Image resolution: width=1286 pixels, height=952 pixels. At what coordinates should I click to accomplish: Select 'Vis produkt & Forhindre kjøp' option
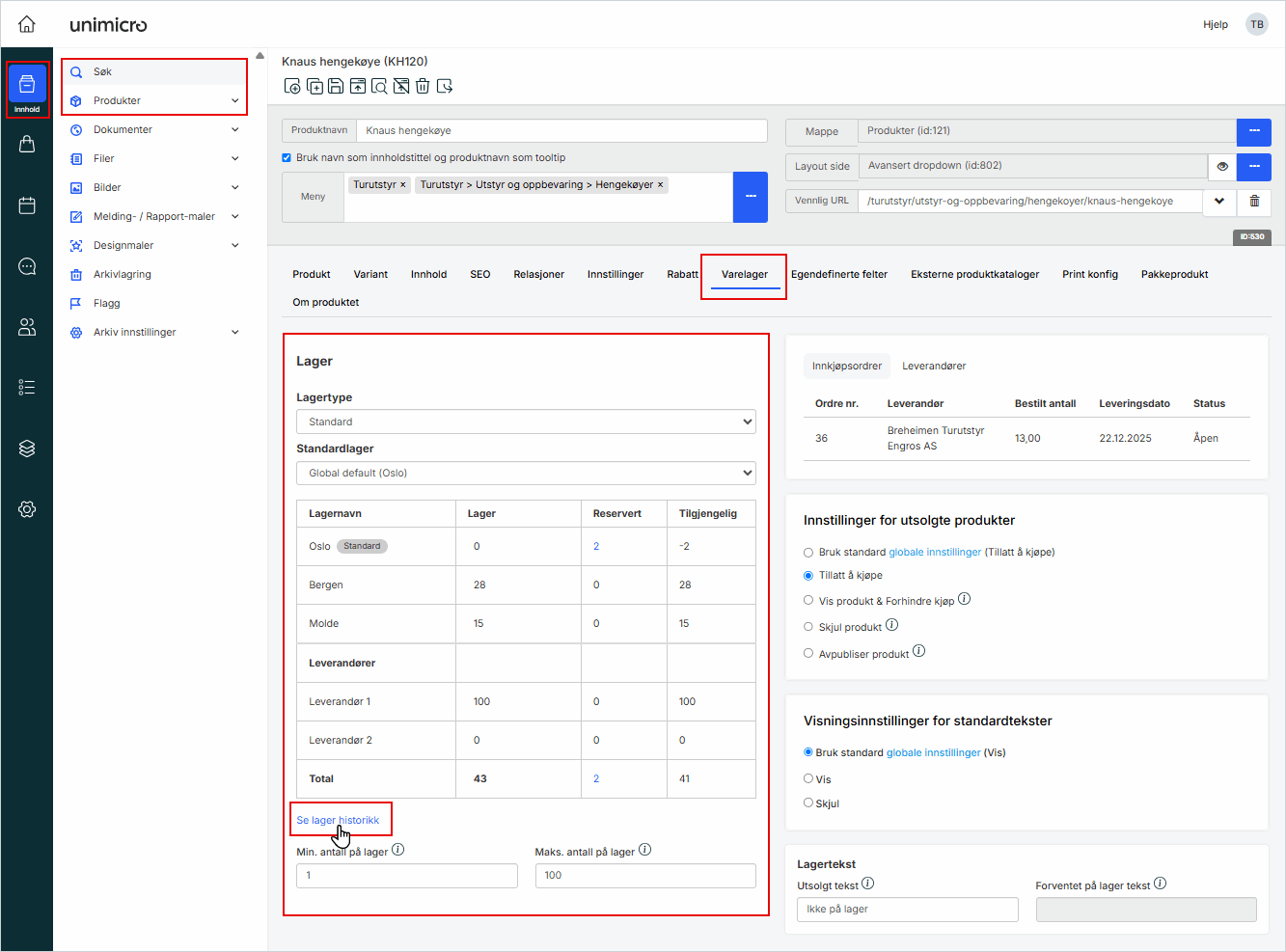click(x=808, y=600)
